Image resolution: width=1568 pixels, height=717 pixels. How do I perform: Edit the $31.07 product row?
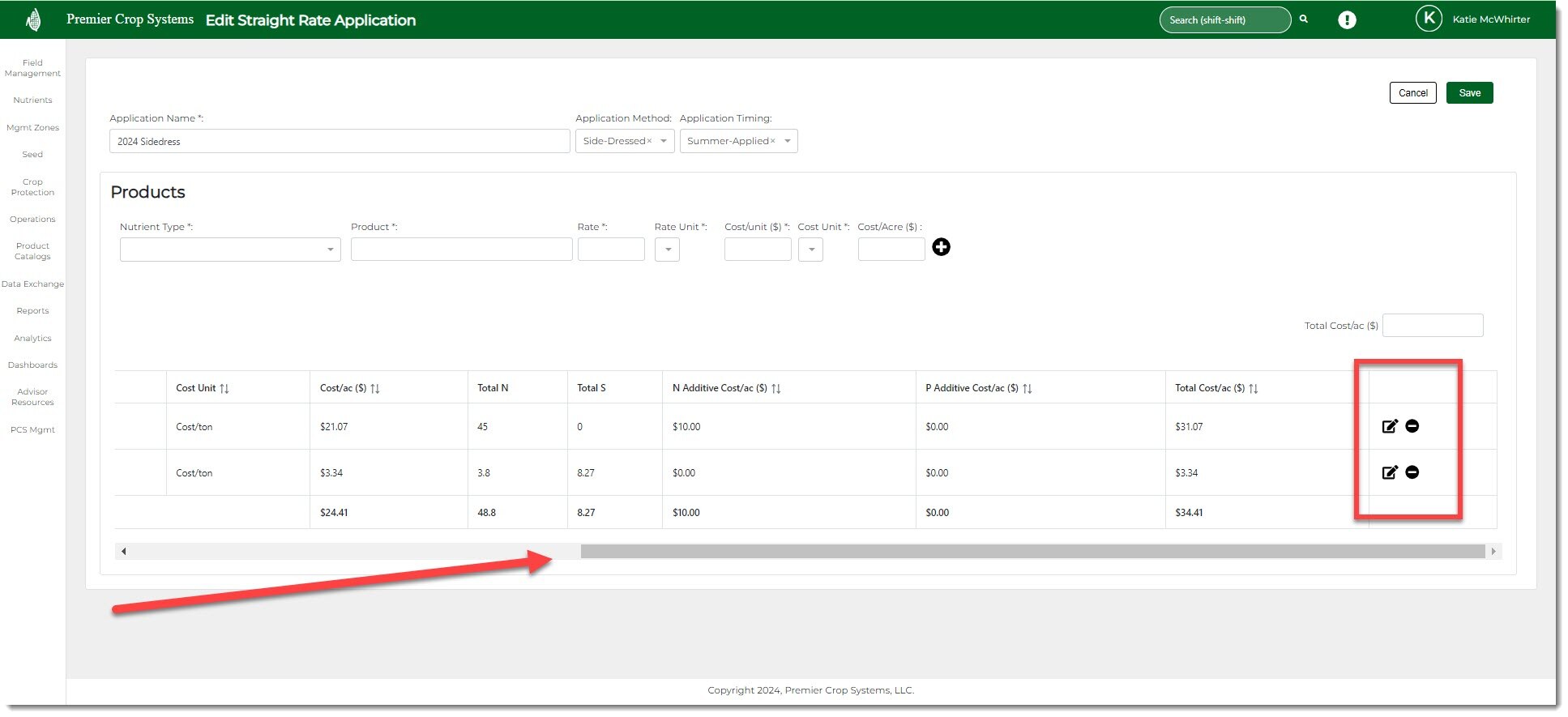(x=1390, y=426)
